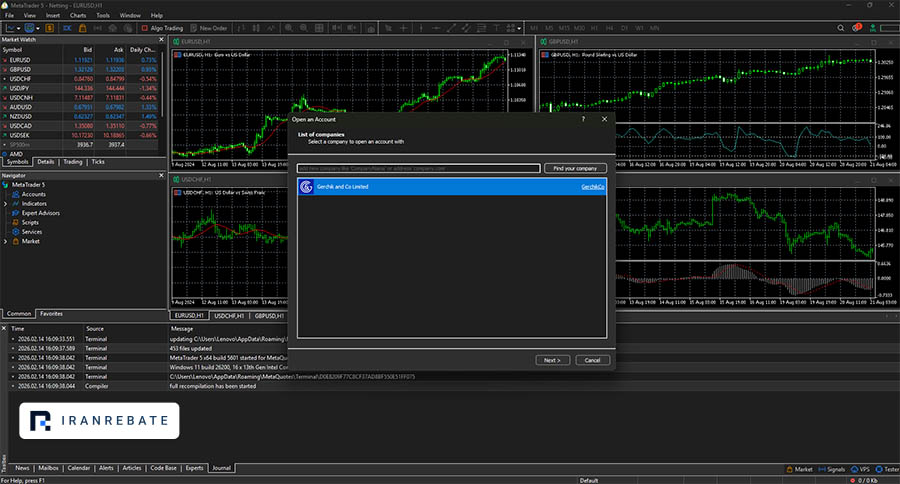Viewport: 900px width, 484px height.
Task: Click the search magnifier icon at top right
Action: (x=841, y=28)
